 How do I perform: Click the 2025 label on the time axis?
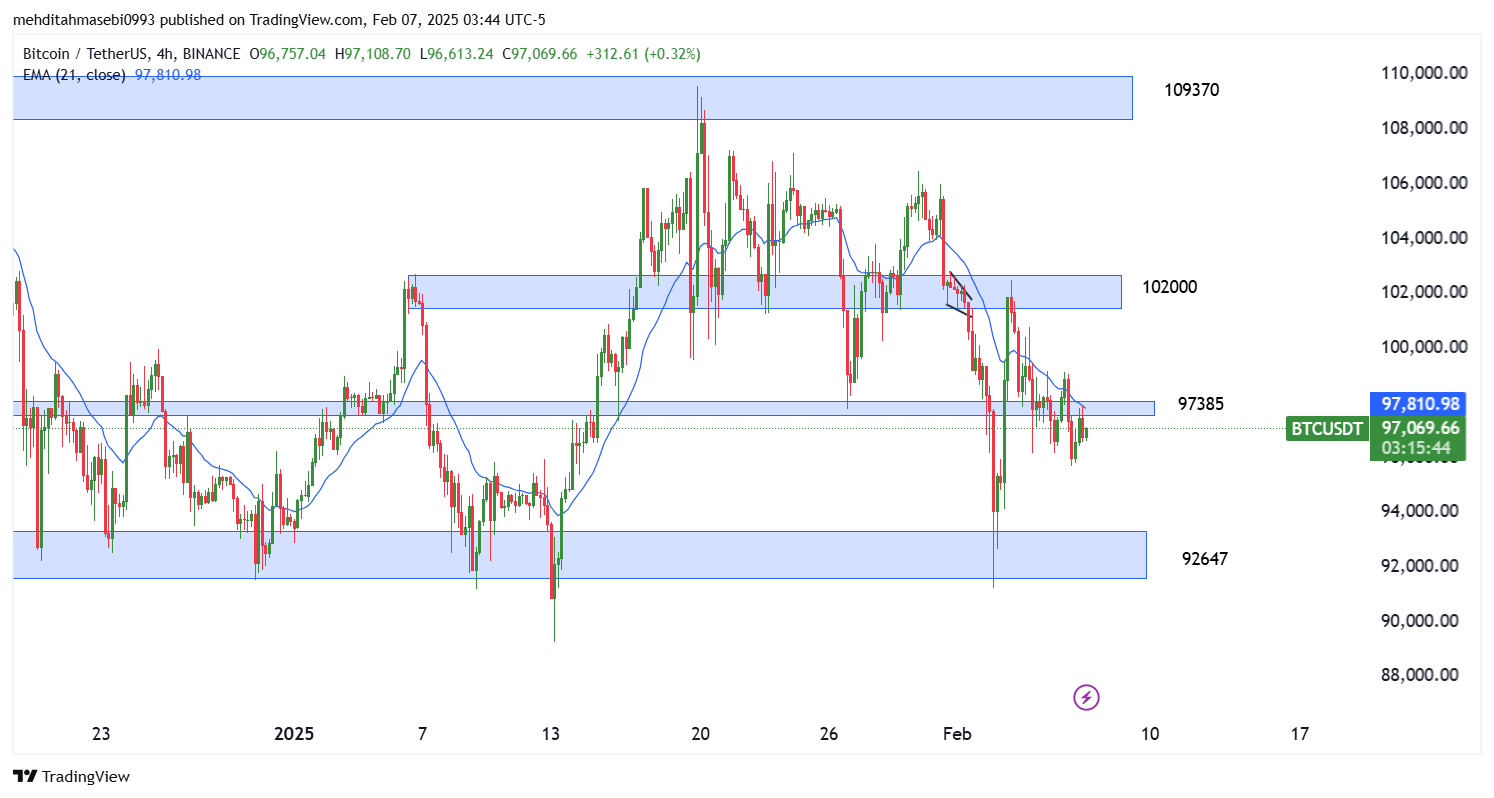[294, 734]
